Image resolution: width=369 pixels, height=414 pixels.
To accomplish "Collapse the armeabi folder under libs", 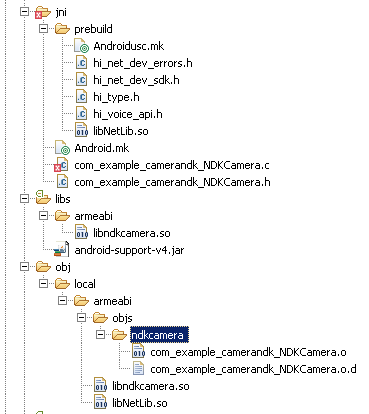I will (x=43, y=216).
